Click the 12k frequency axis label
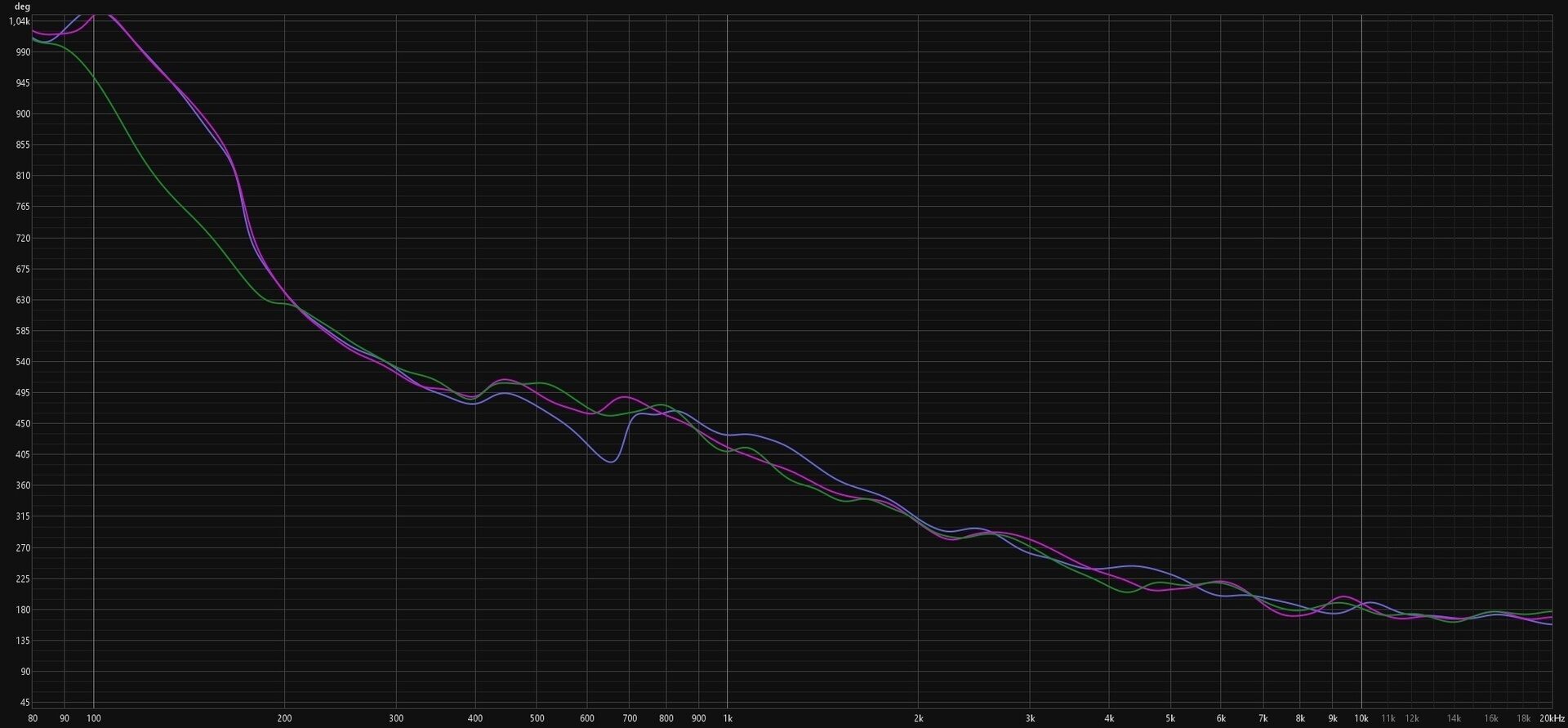 (x=1412, y=719)
